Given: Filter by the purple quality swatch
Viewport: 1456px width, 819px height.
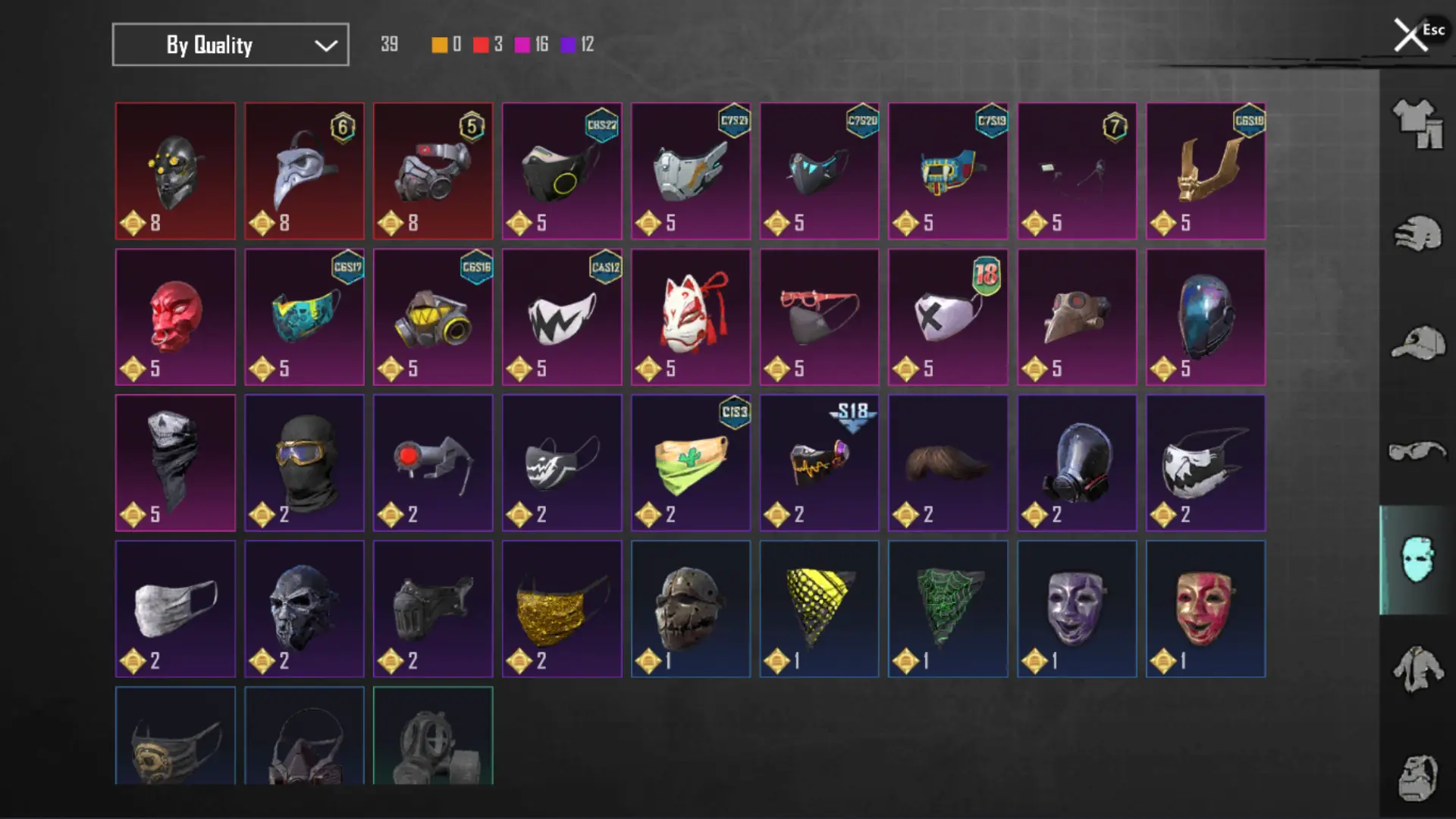Looking at the screenshot, I should pos(568,45).
